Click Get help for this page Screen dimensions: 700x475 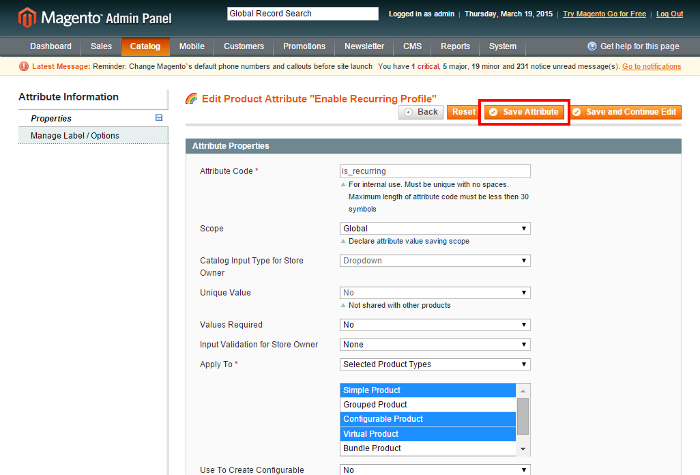(639, 46)
